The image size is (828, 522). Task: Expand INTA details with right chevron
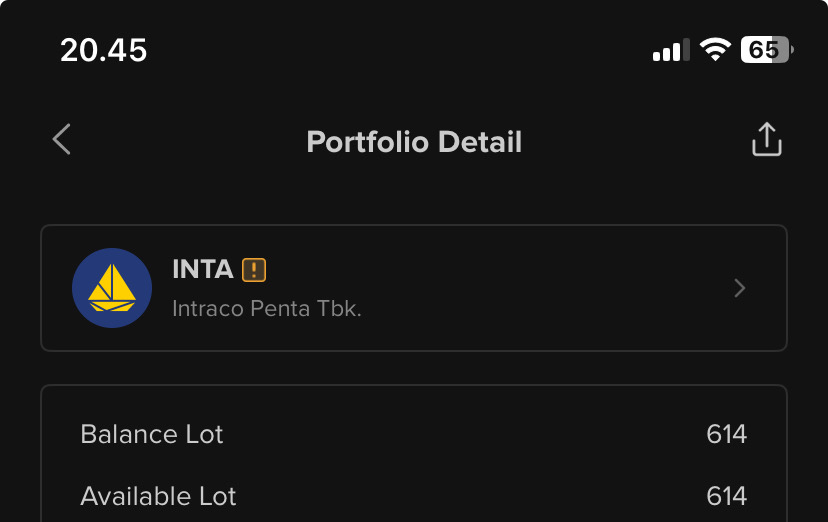pyautogui.click(x=740, y=288)
